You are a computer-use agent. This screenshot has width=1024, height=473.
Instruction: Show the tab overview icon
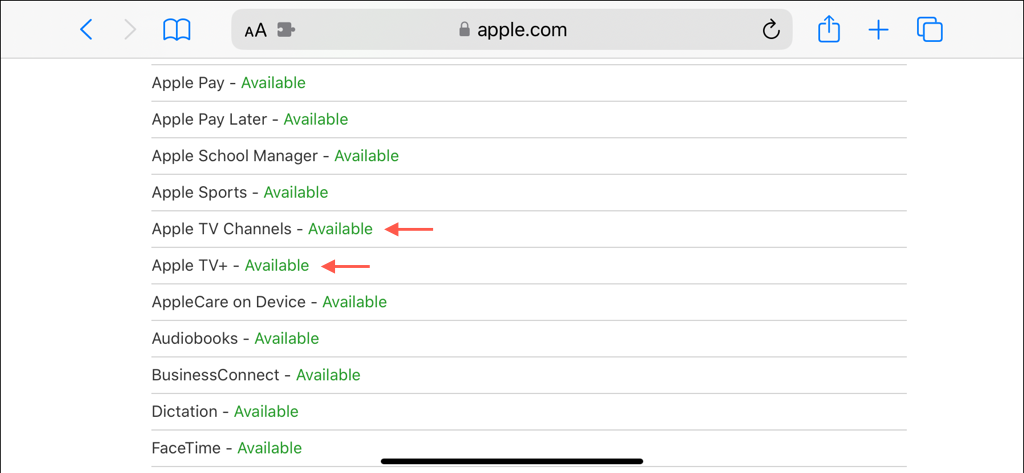930,30
